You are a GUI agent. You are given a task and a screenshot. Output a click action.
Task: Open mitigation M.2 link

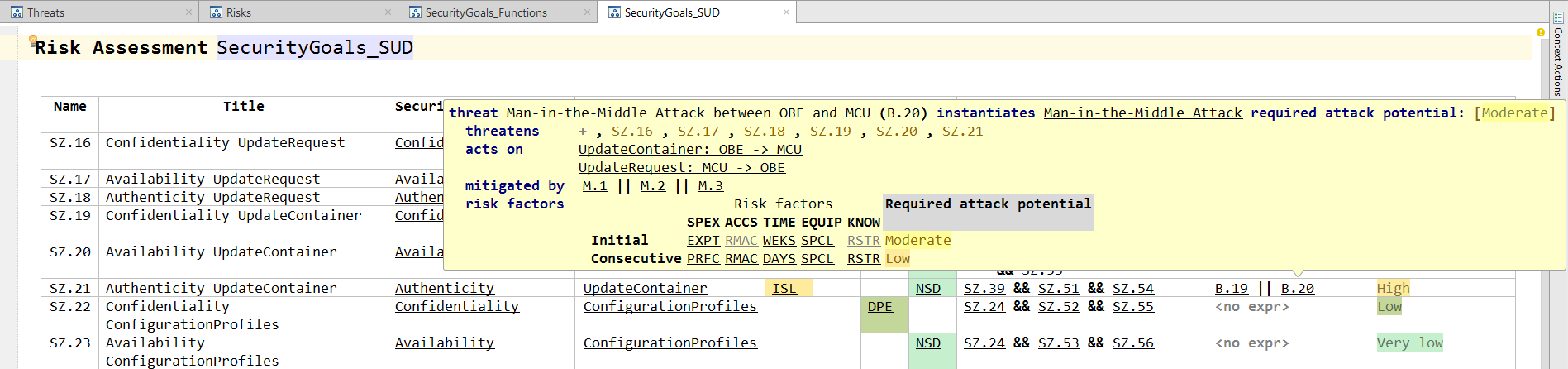(653, 185)
